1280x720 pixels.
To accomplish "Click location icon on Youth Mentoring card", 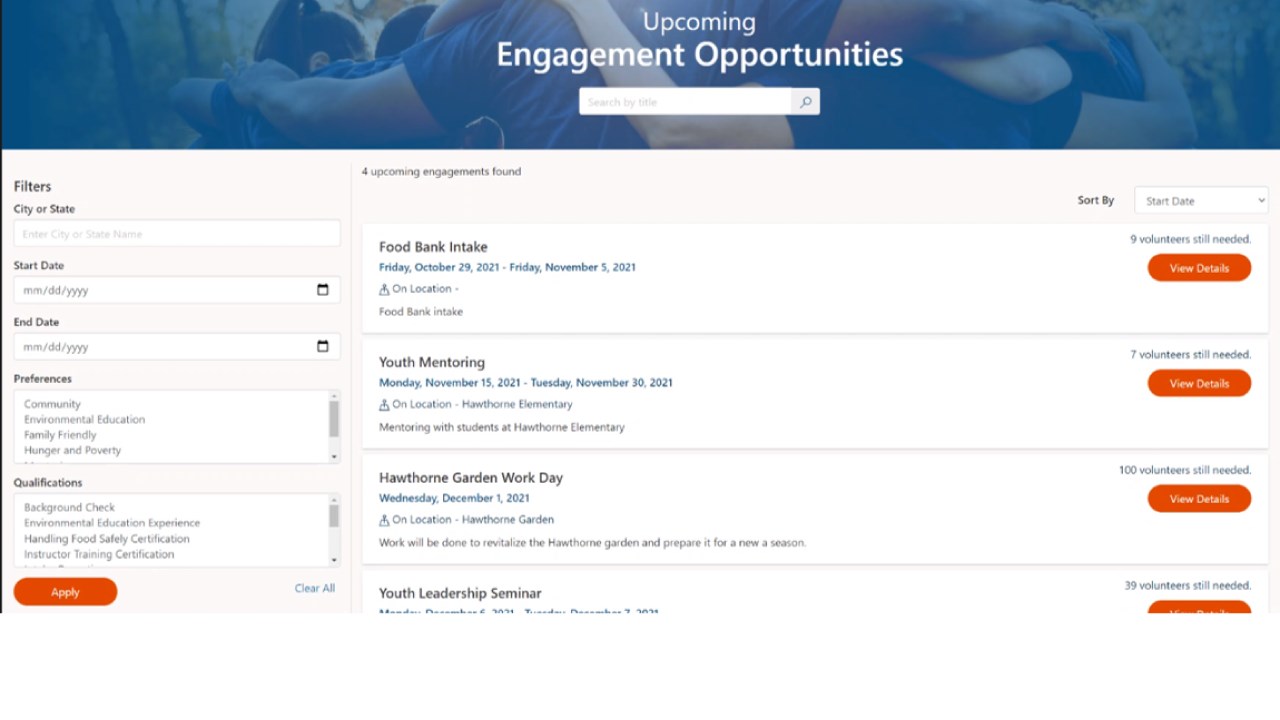I will click(384, 405).
